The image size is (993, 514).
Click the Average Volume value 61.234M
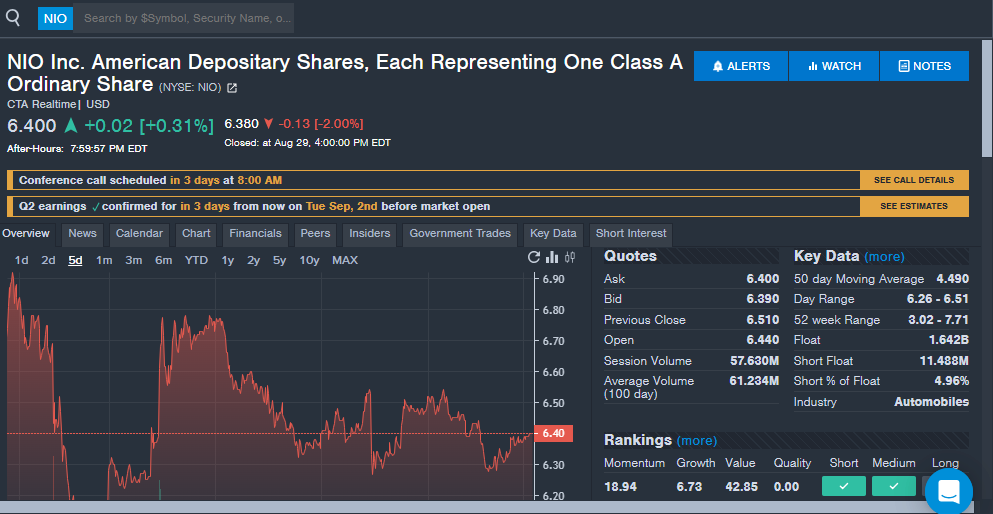tap(754, 381)
